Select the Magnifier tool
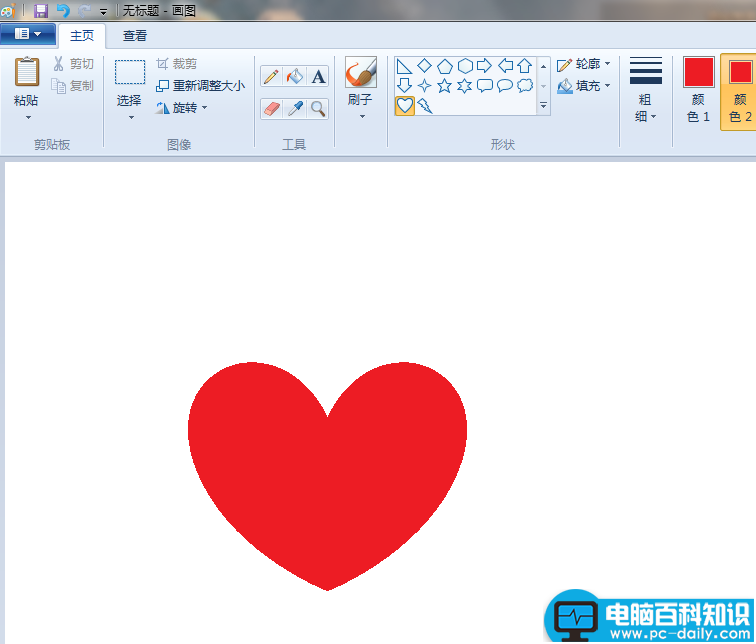This screenshot has width=756, height=644. [318, 109]
